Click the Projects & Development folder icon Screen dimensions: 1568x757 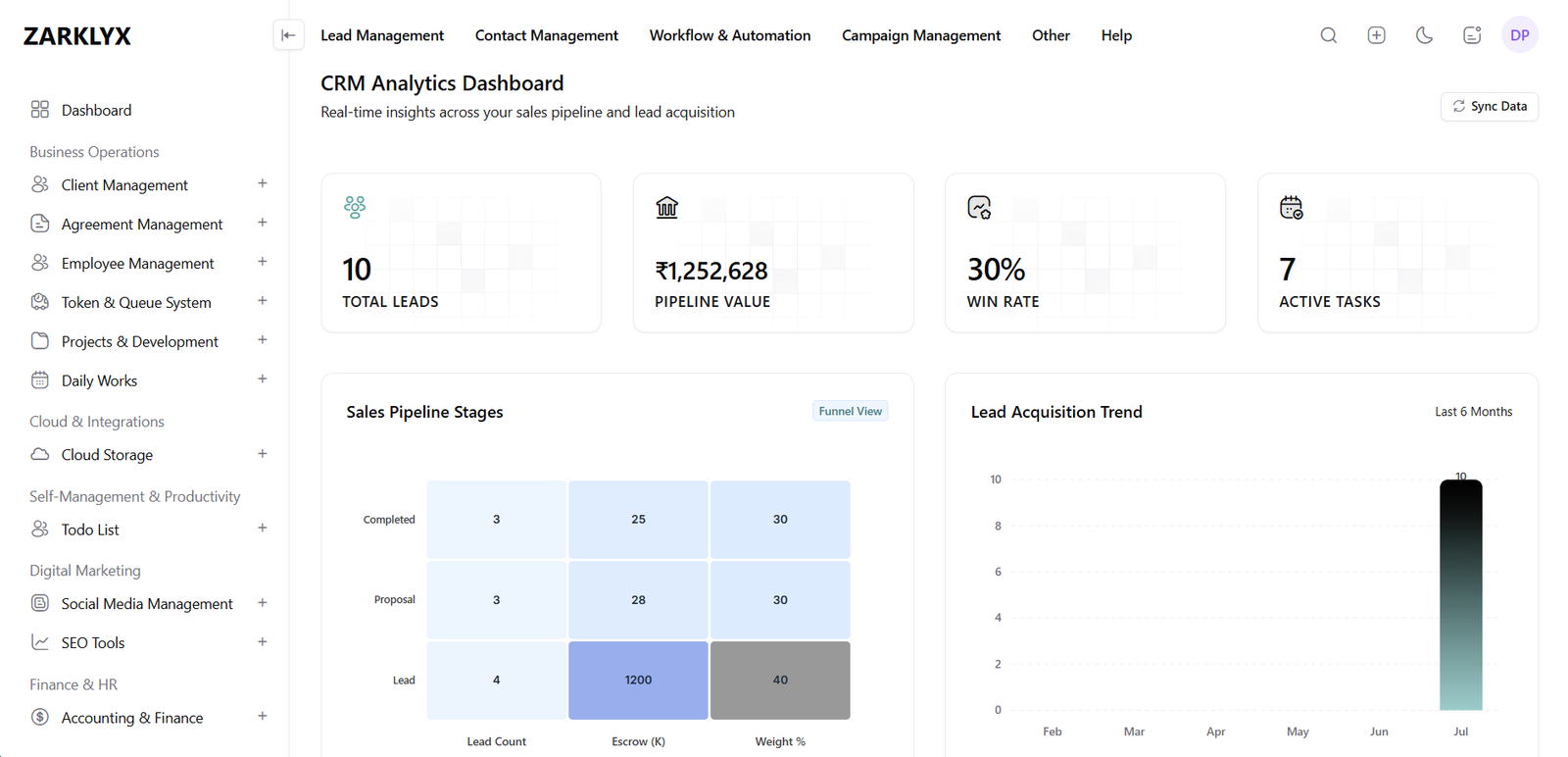coord(40,341)
